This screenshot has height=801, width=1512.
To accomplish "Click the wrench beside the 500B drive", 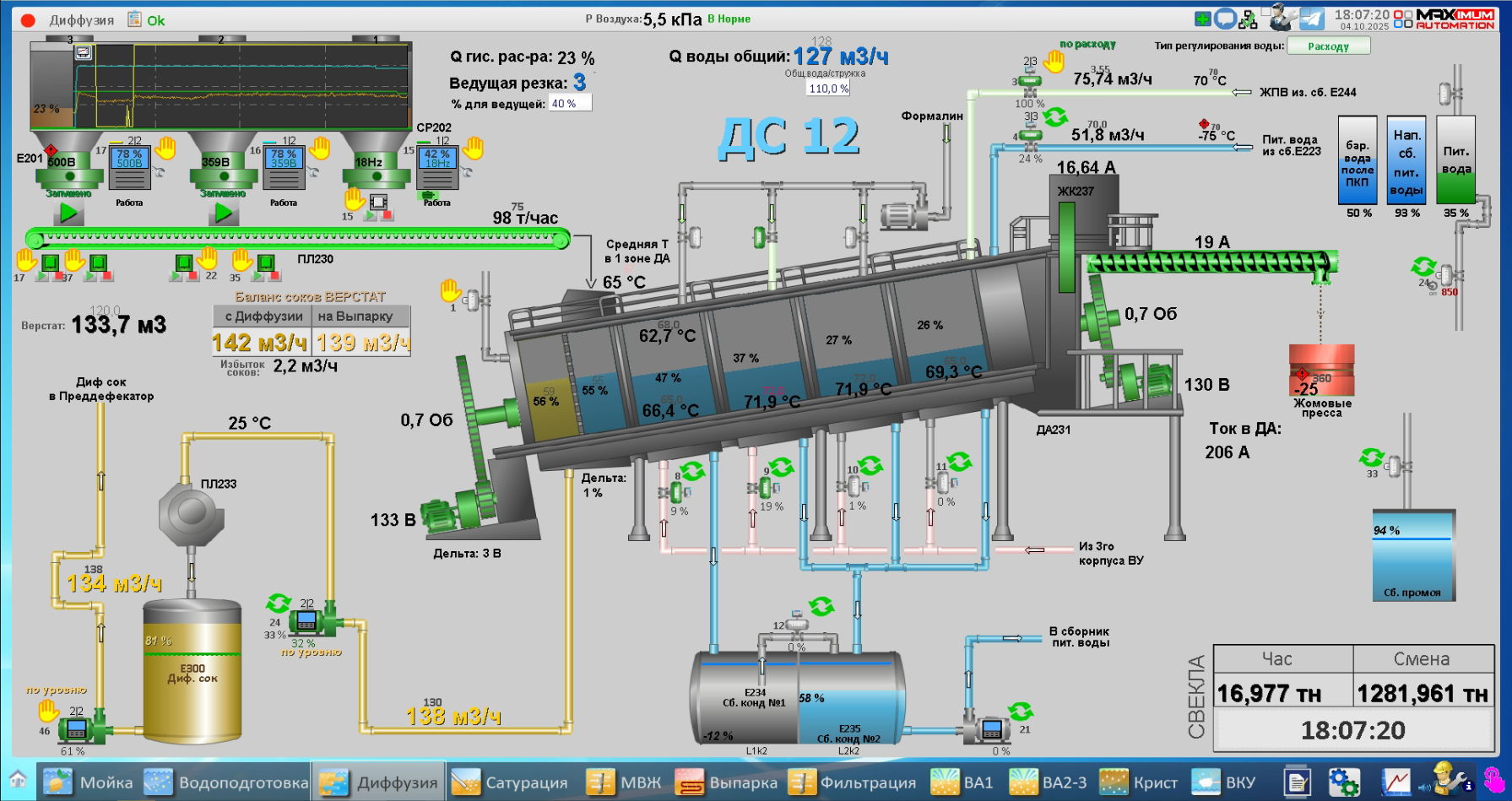I will [159, 173].
